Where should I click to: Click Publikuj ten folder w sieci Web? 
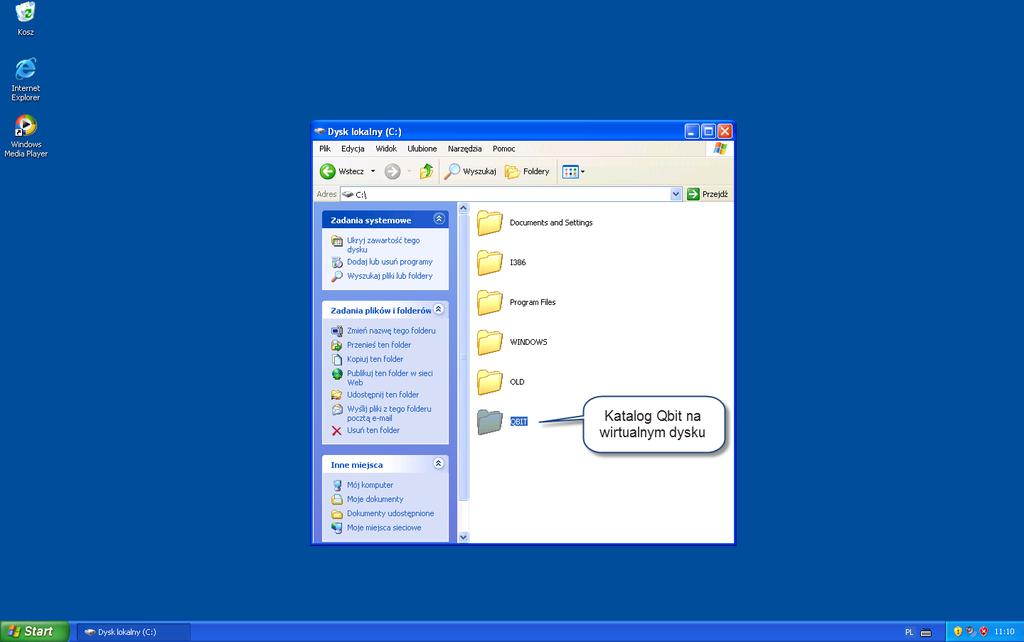[390, 377]
